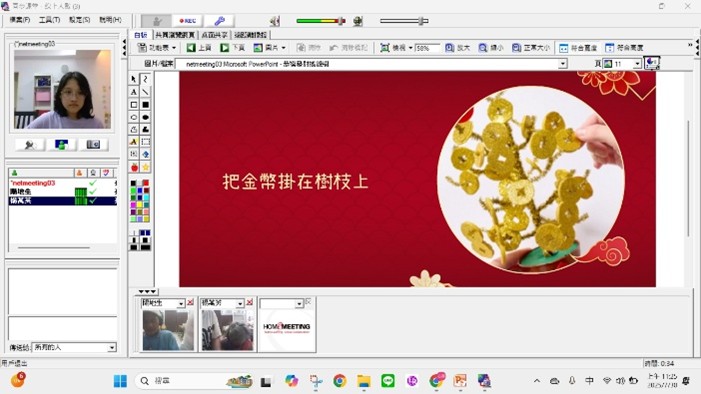Image resolution: width=701 pixels, height=394 pixels.
Task: Click the normal size button
Action: click(531, 47)
